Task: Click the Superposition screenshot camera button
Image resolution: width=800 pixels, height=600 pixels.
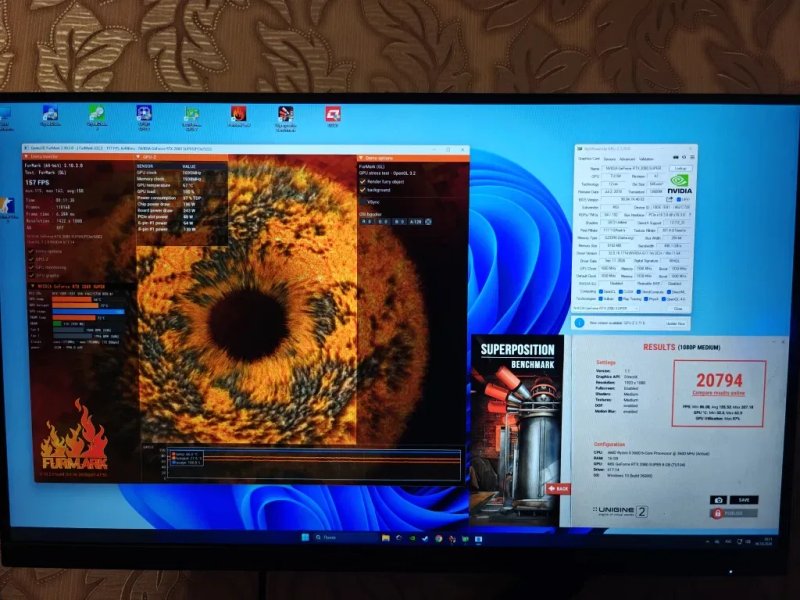Action: coord(718,500)
